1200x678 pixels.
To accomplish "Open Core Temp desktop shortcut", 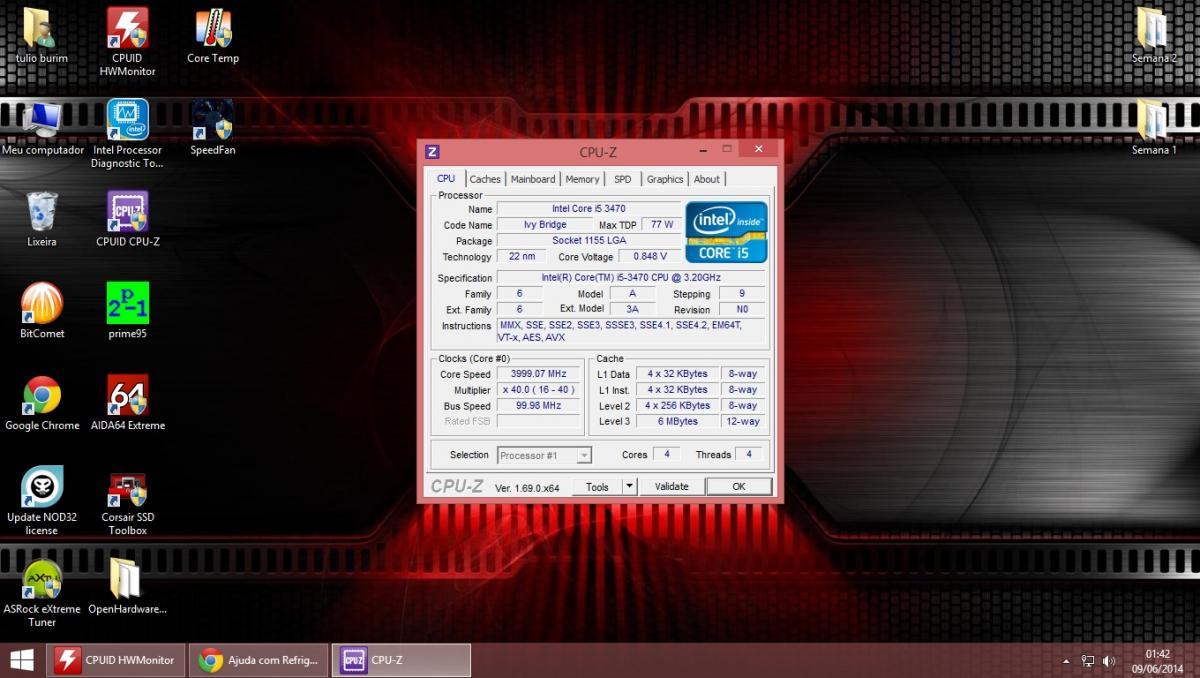I will (x=213, y=35).
